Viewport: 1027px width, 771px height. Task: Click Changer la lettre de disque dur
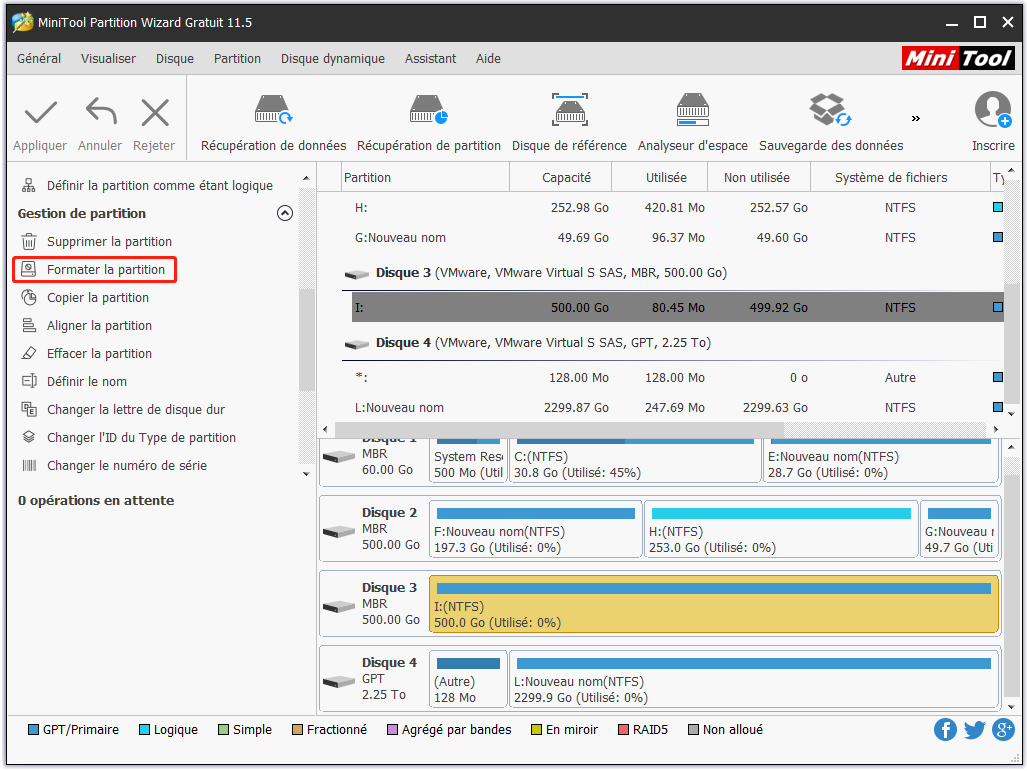coord(123,409)
